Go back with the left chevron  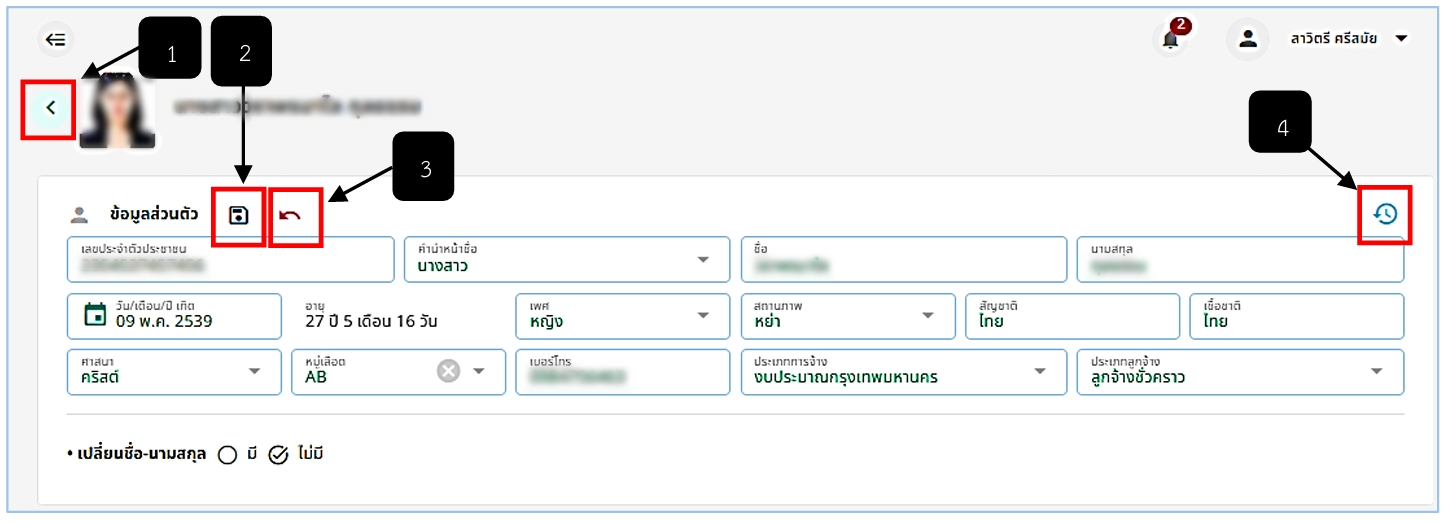click(50, 107)
